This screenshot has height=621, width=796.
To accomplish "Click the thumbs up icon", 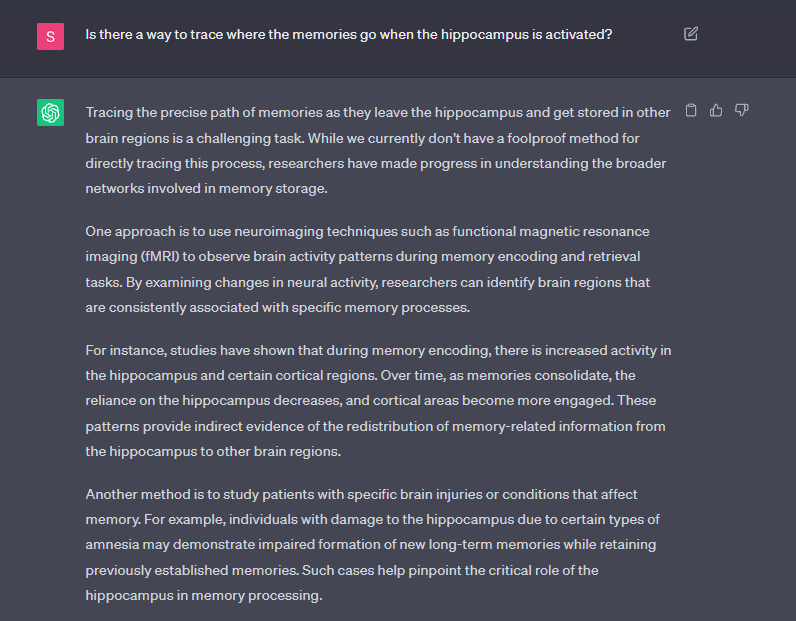I will coord(716,110).
